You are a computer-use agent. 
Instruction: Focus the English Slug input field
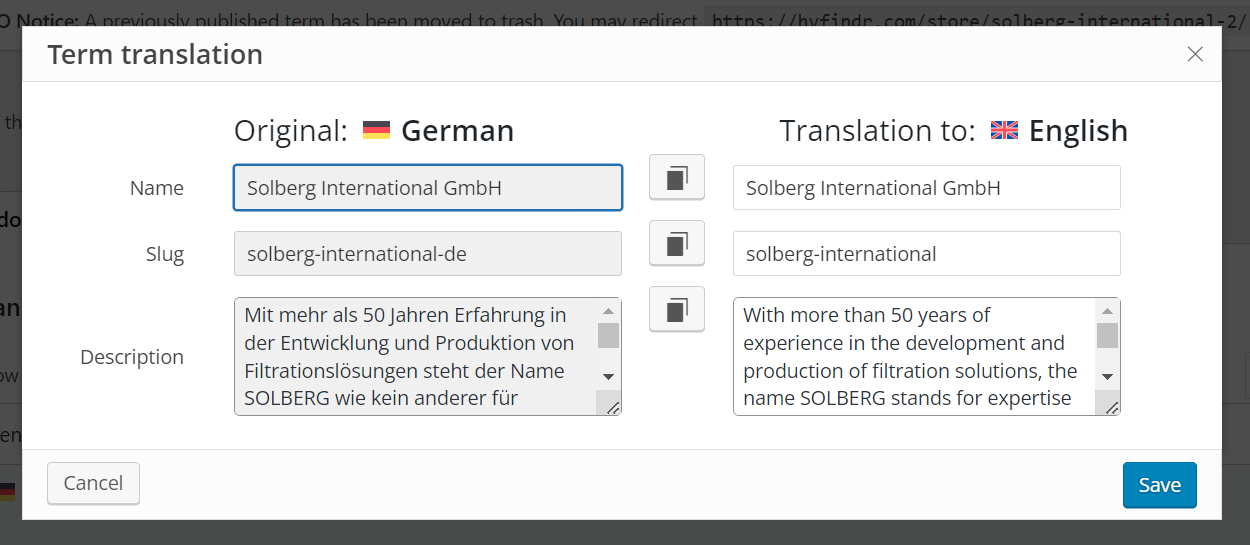pyautogui.click(x=927, y=254)
